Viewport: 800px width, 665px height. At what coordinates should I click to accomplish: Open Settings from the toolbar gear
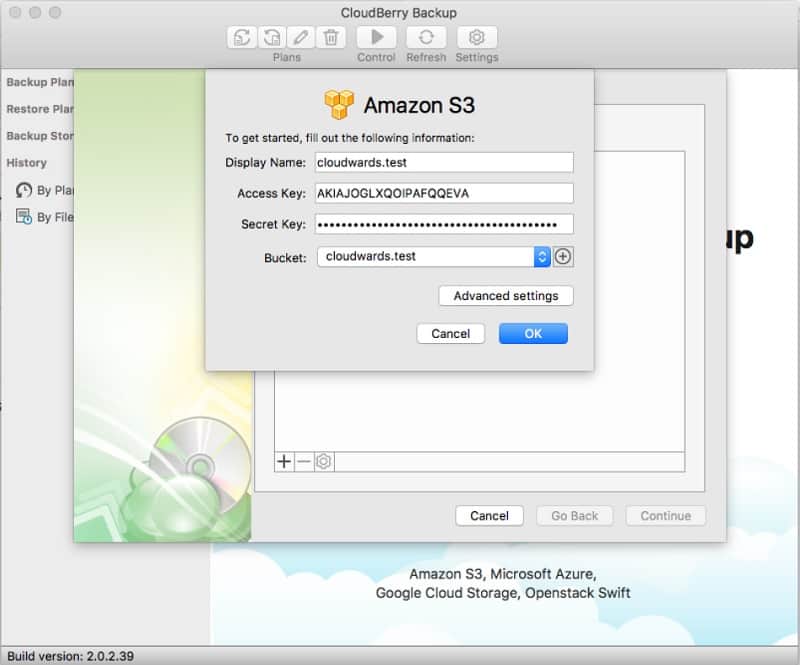(x=477, y=37)
